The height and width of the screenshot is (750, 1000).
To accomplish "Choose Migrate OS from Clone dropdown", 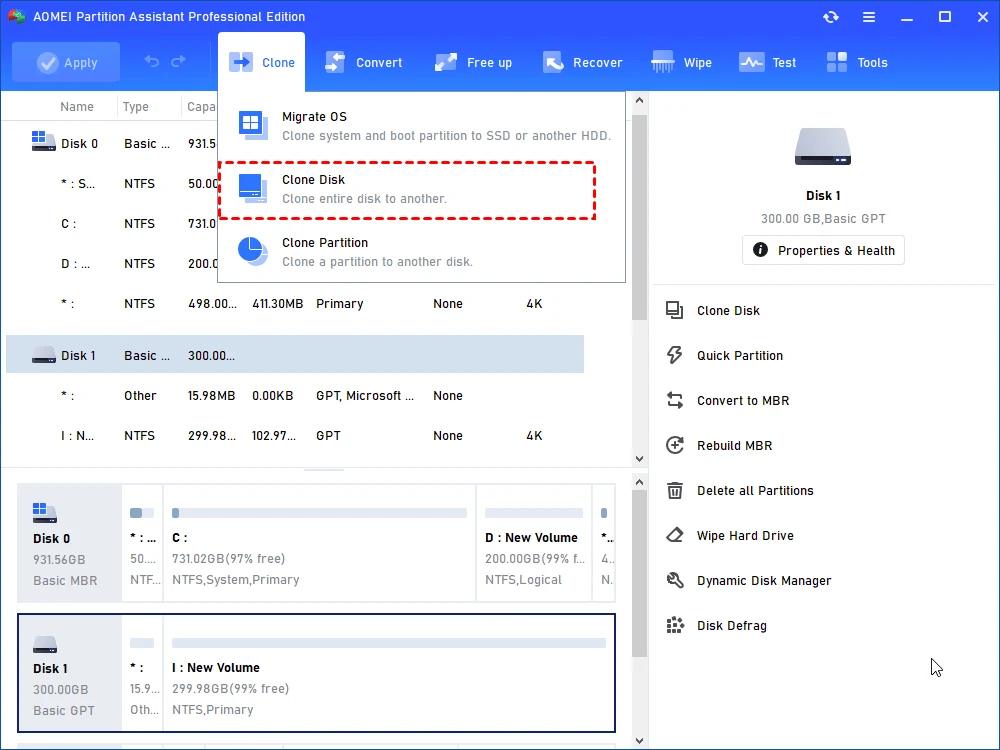I will tap(422, 126).
